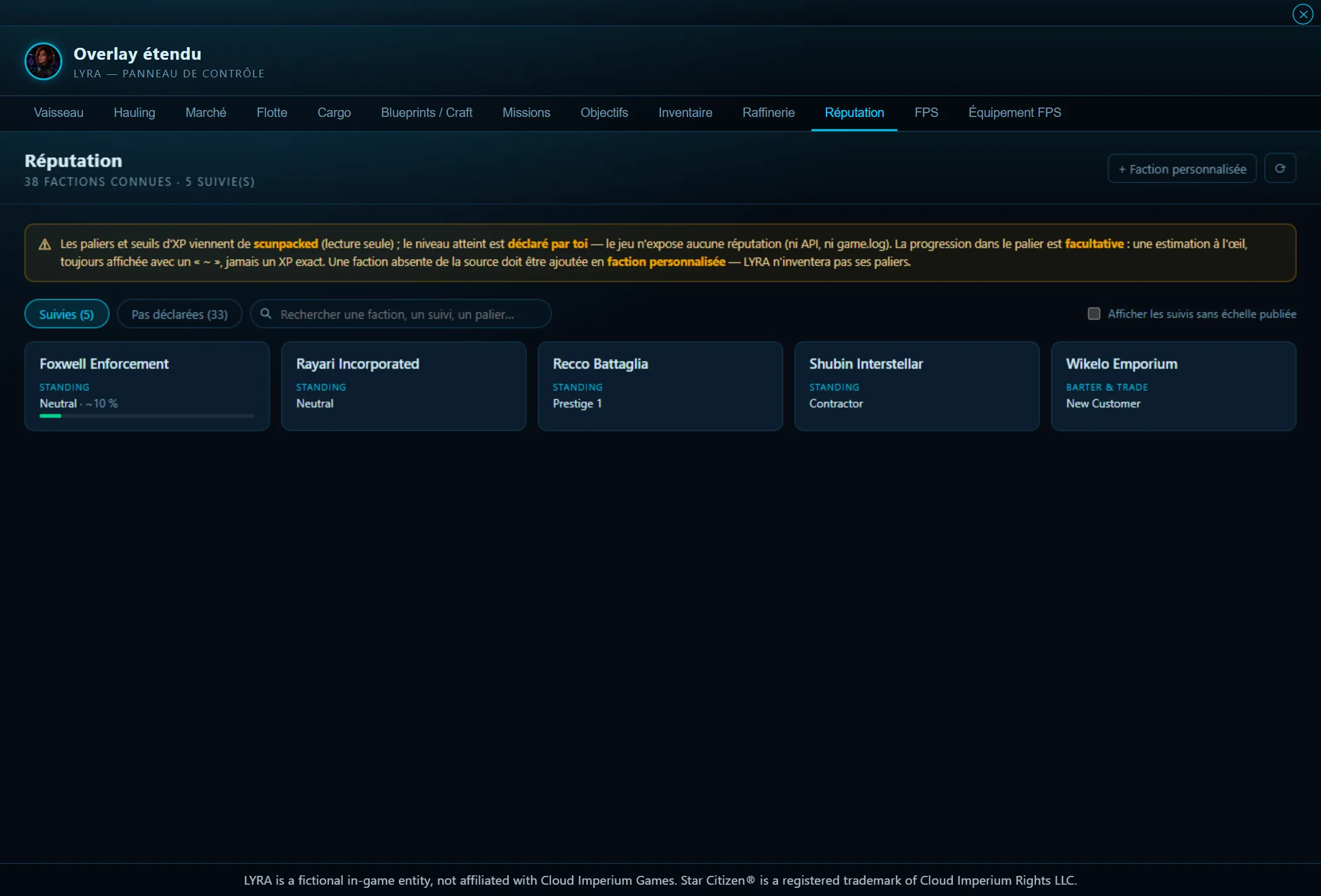The width and height of the screenshot is (1321, 896).
Task: Focus the 'Rechercher une faction' search field
Action: [x=401, y=314]
